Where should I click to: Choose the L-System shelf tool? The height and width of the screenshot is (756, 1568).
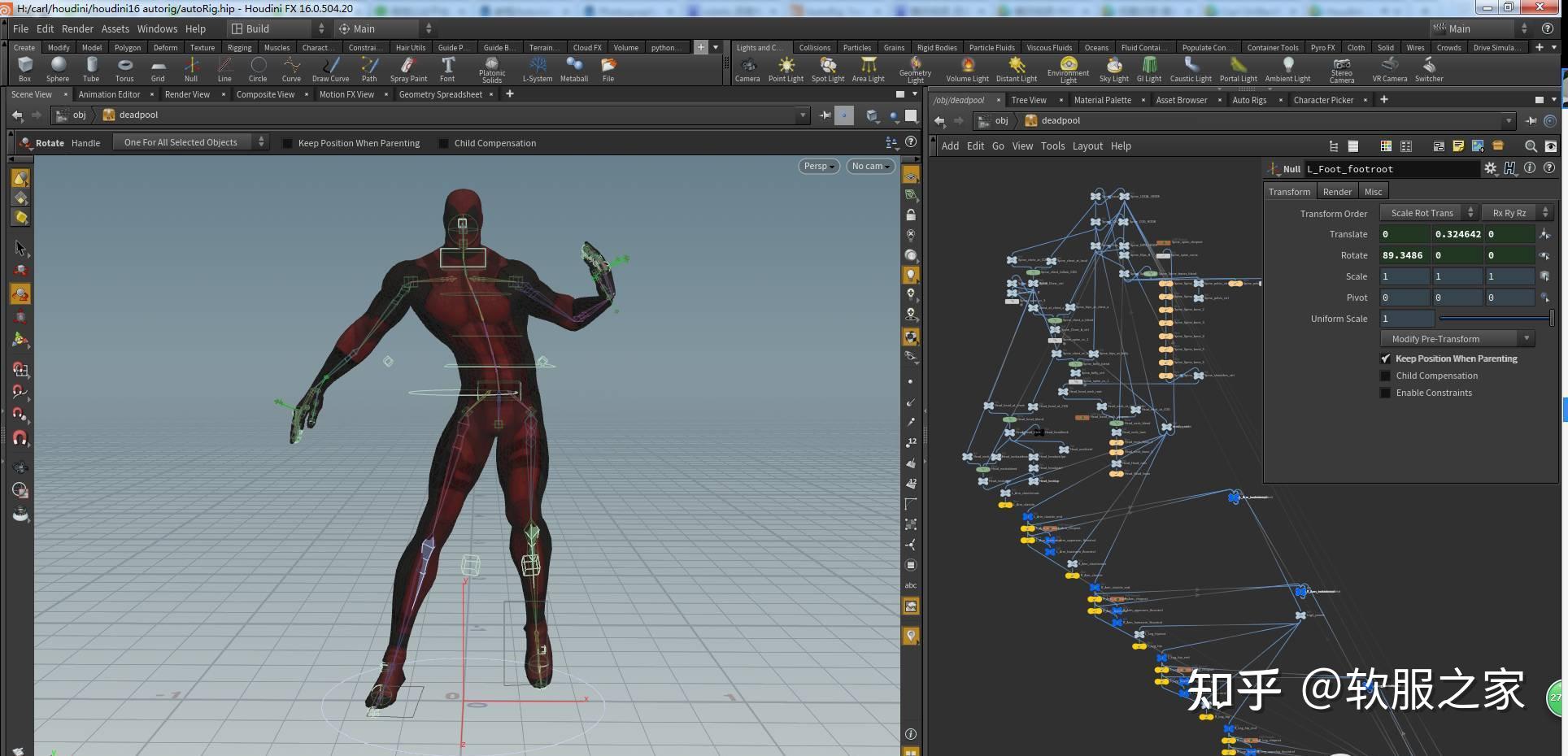point(538,68)
